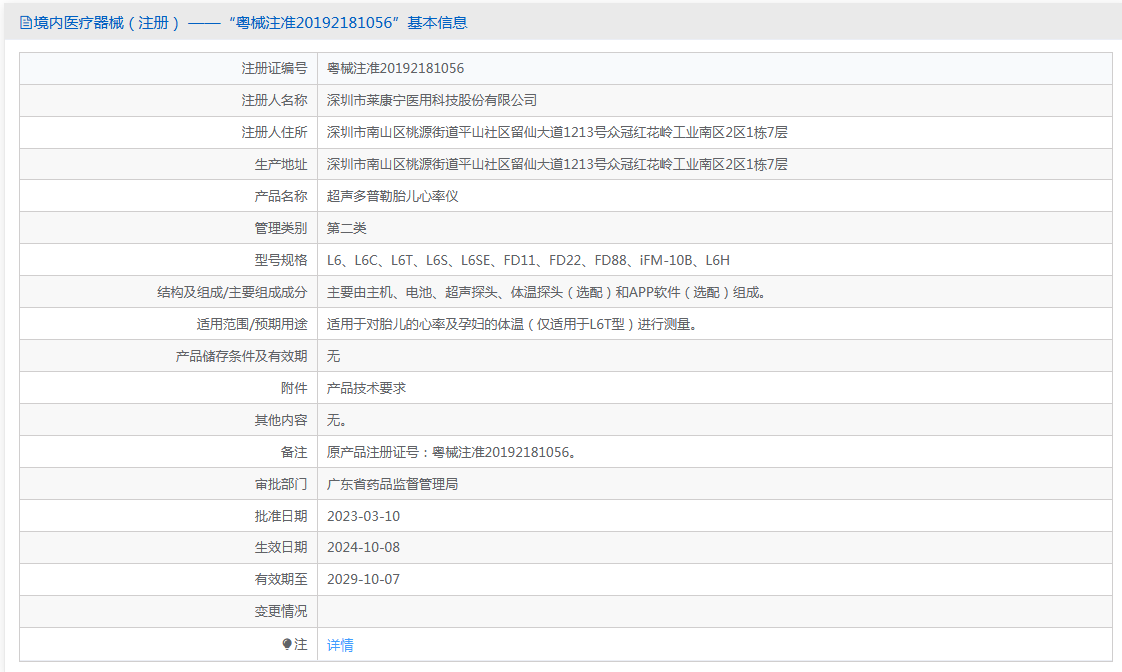
Task: Select registration number 粤械注准20192181056 in the 注册证编号 row
Action: click(x=395, y=69)
